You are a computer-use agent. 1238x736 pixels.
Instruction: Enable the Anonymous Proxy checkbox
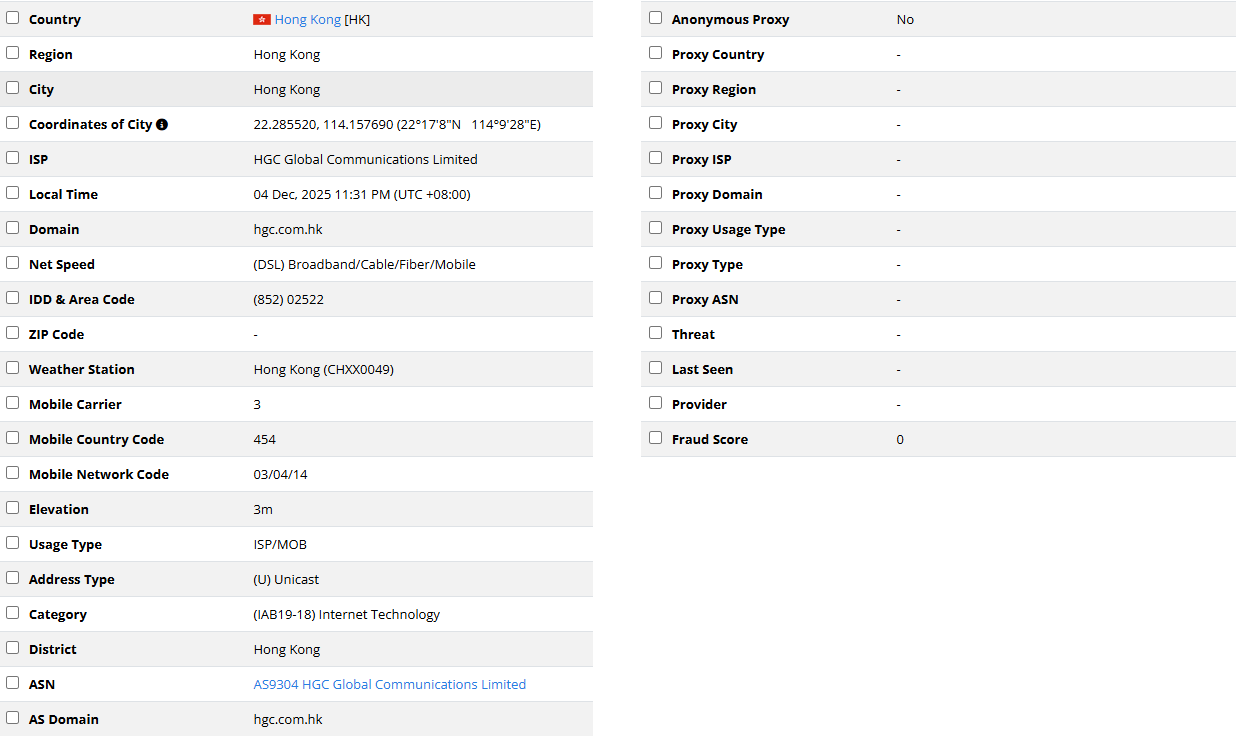click(656, 18)
